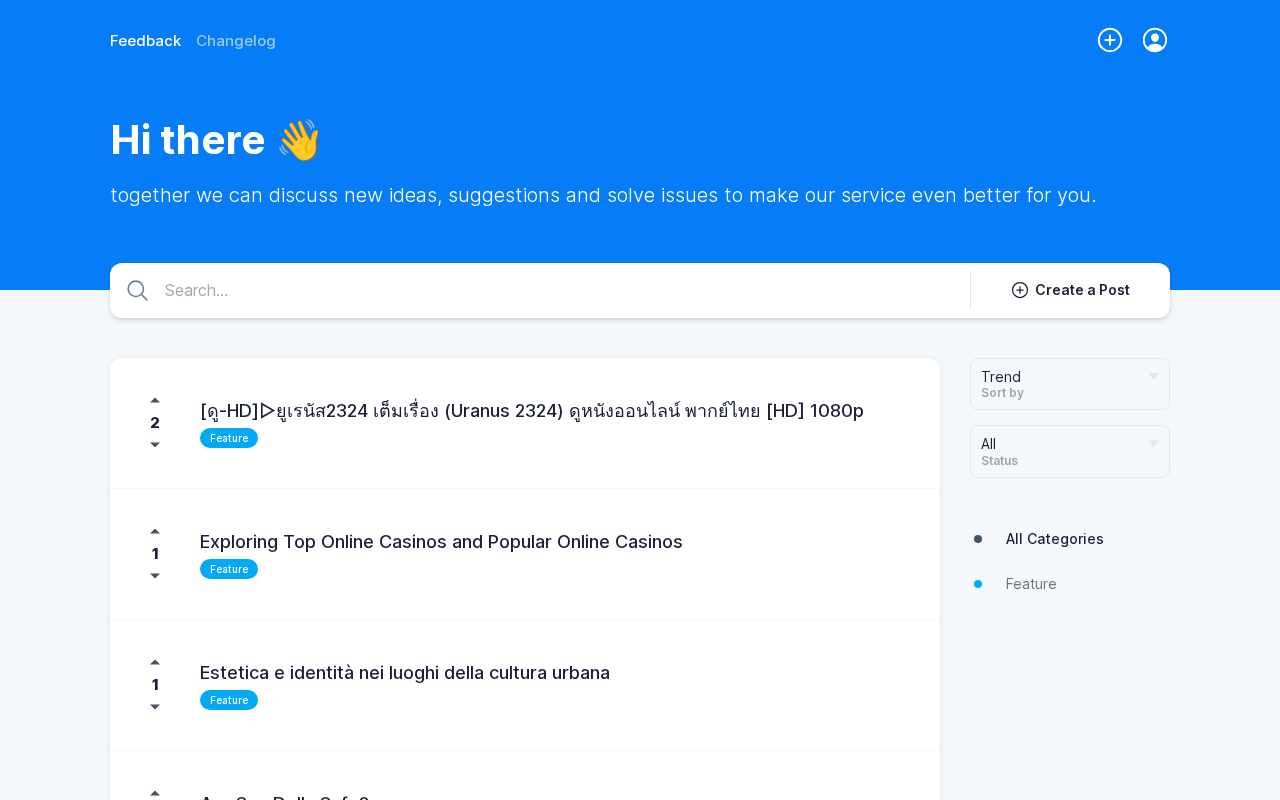The width and height of the screenshot is (1280, 800).
Task: Filter by the Feature category
Action: pyautogui.click(x=1031, y=584)
